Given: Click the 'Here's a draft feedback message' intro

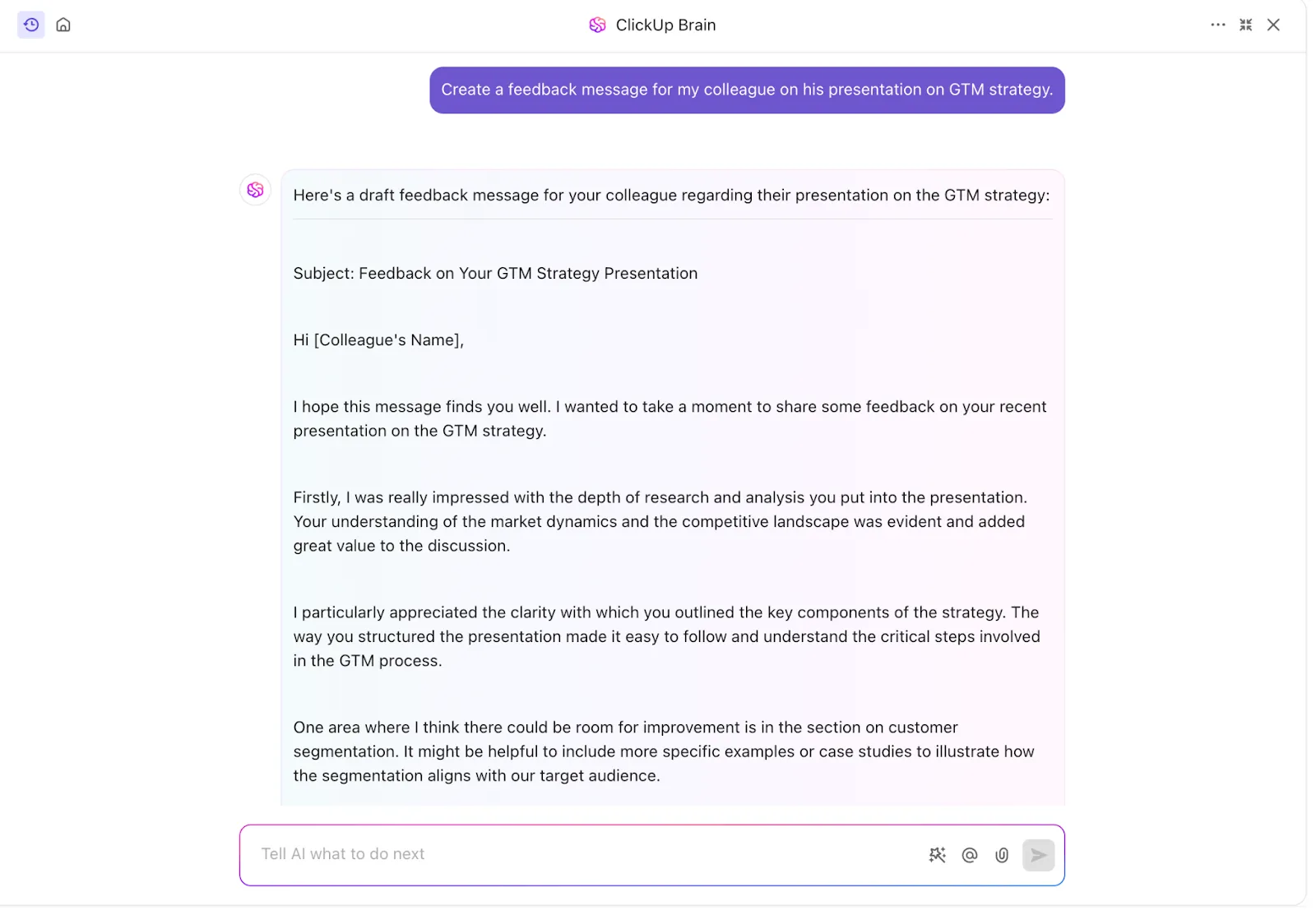Looking at the screenshot, I should pyautogui.click(x=671, y=195).
